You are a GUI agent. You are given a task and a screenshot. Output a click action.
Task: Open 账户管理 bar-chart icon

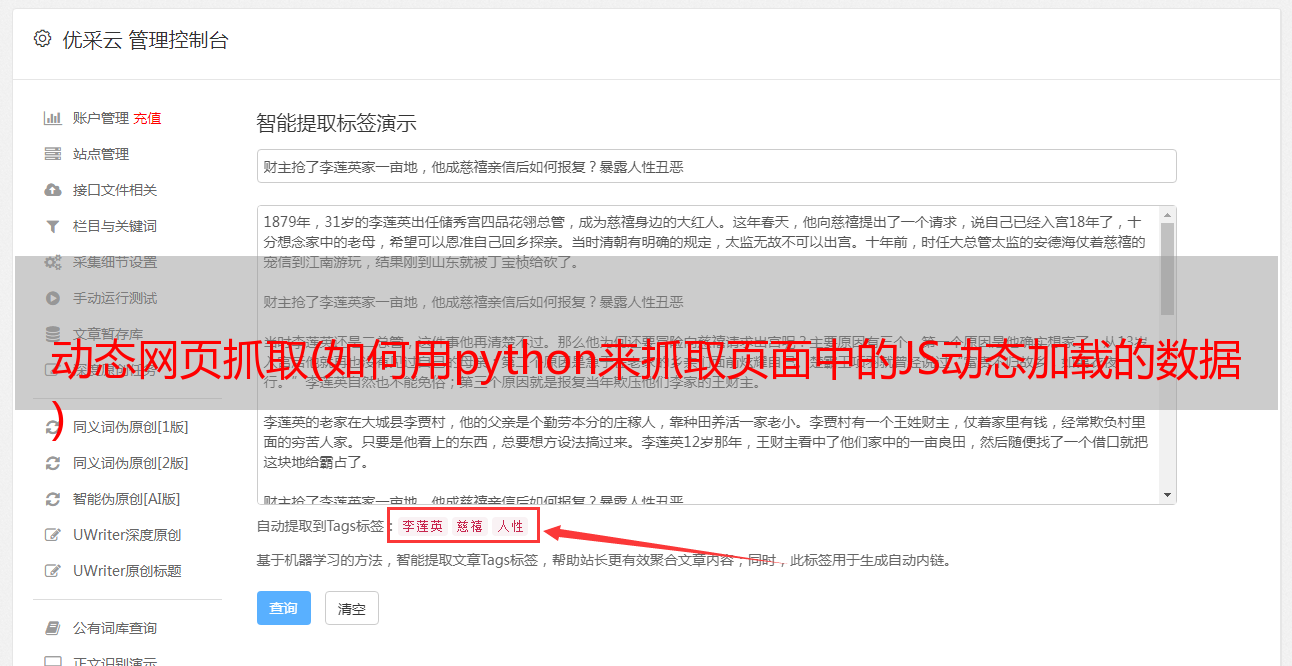click(53, 118)
